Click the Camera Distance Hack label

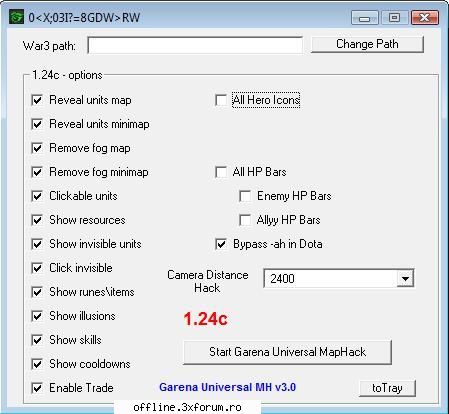point(208,281)
